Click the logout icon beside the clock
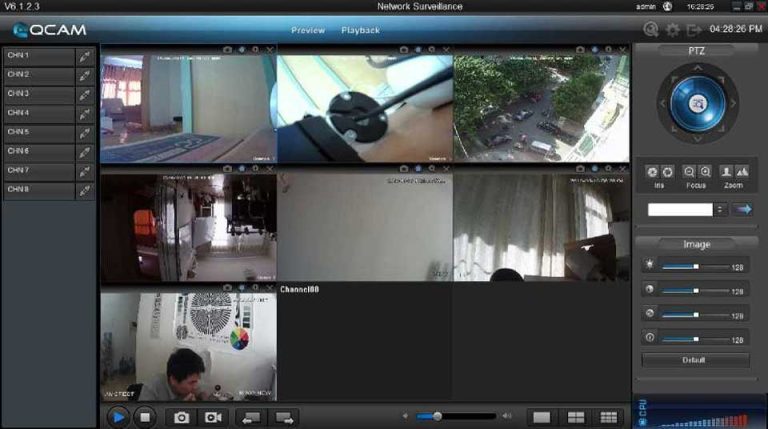The width and height of the screenshot is (768, 429). coord(694,30)
